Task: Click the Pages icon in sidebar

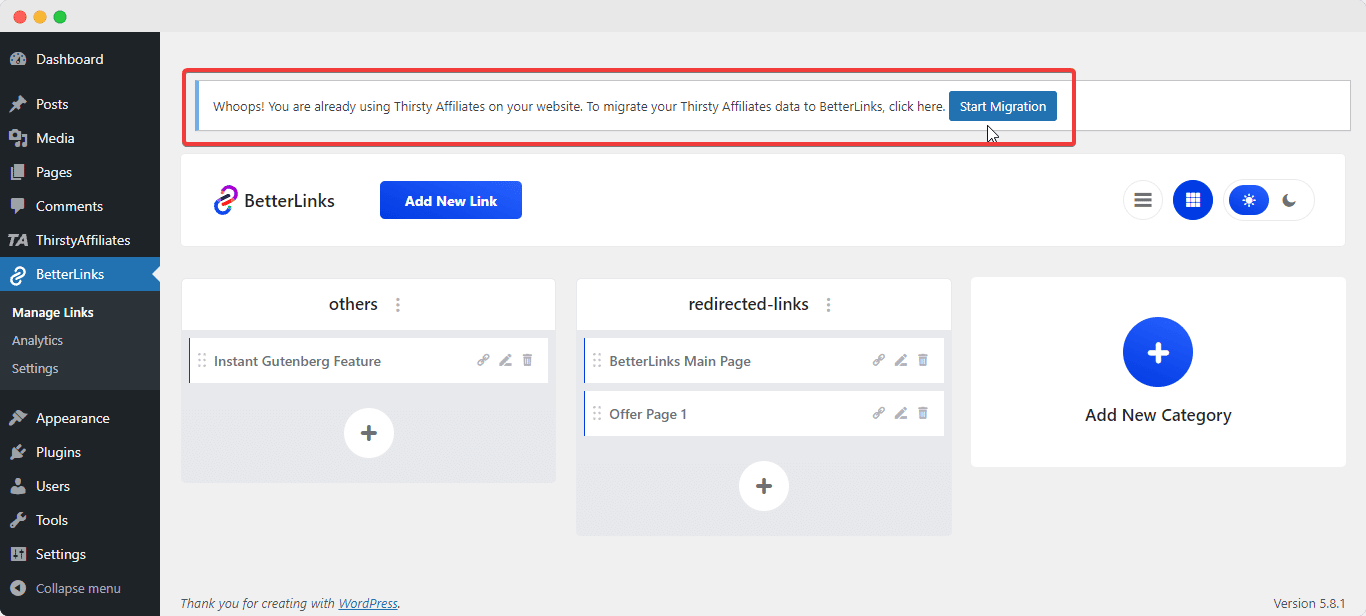Action: click(18, 172)
